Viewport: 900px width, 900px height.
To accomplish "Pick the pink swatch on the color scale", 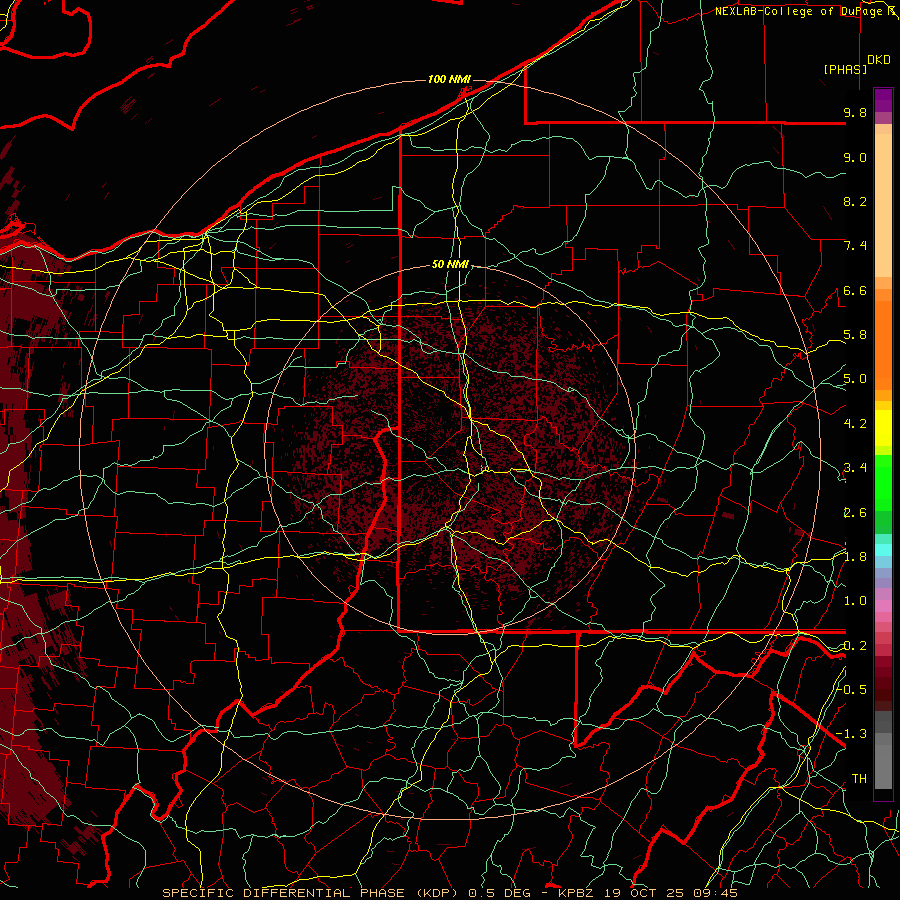I will (883, 606).
